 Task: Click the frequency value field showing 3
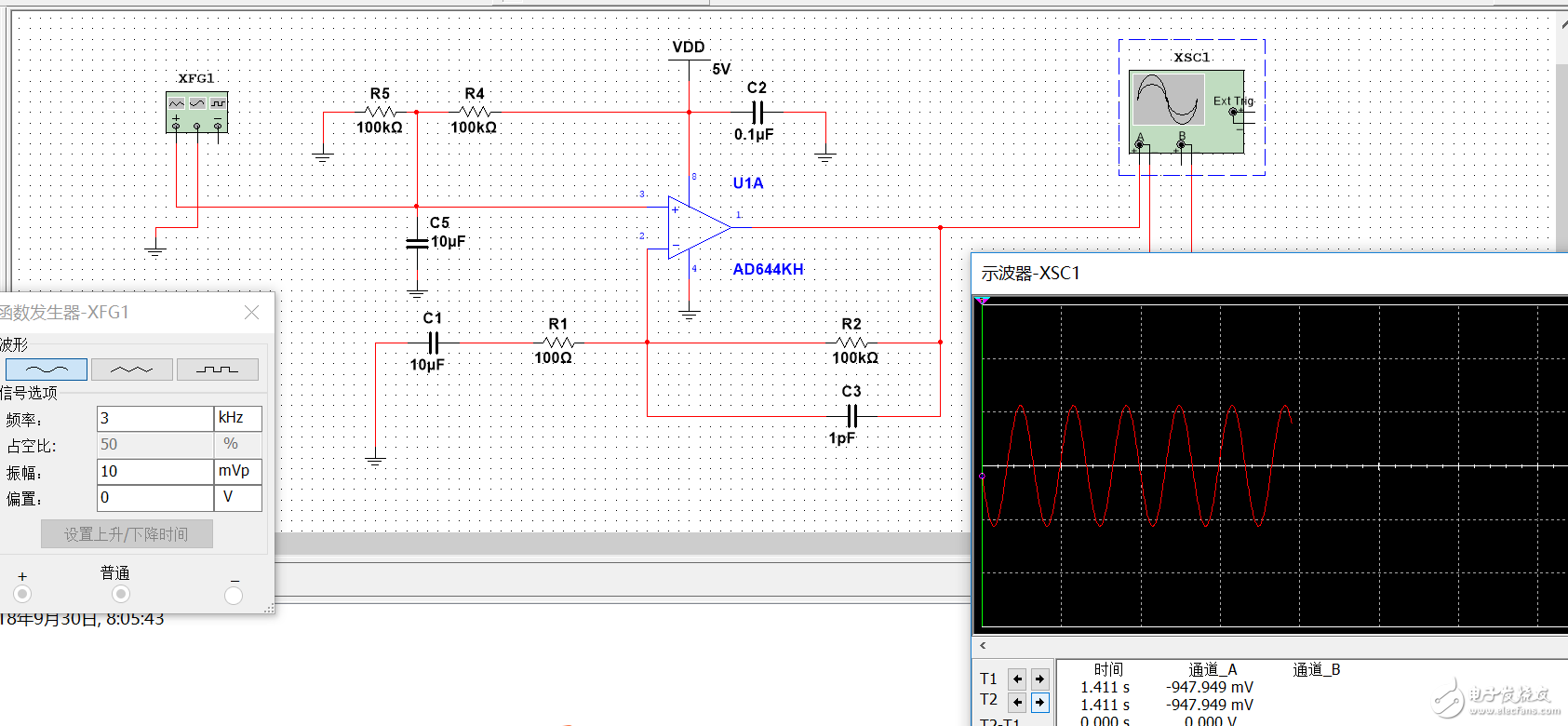point(155,419)
